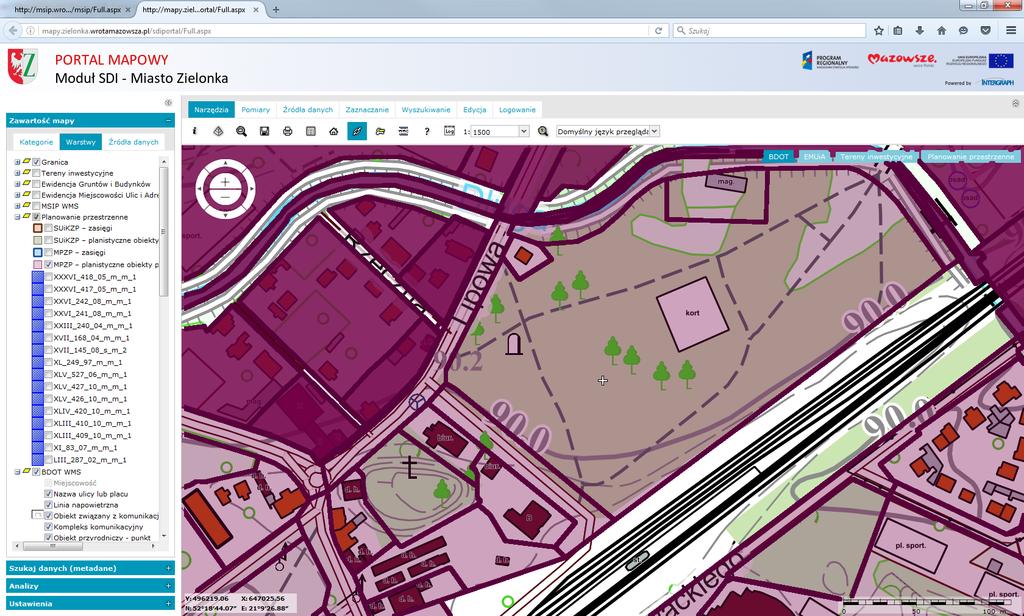Bookmark this page with the star icon
1024x616 pixels.
tap(879, 31)
